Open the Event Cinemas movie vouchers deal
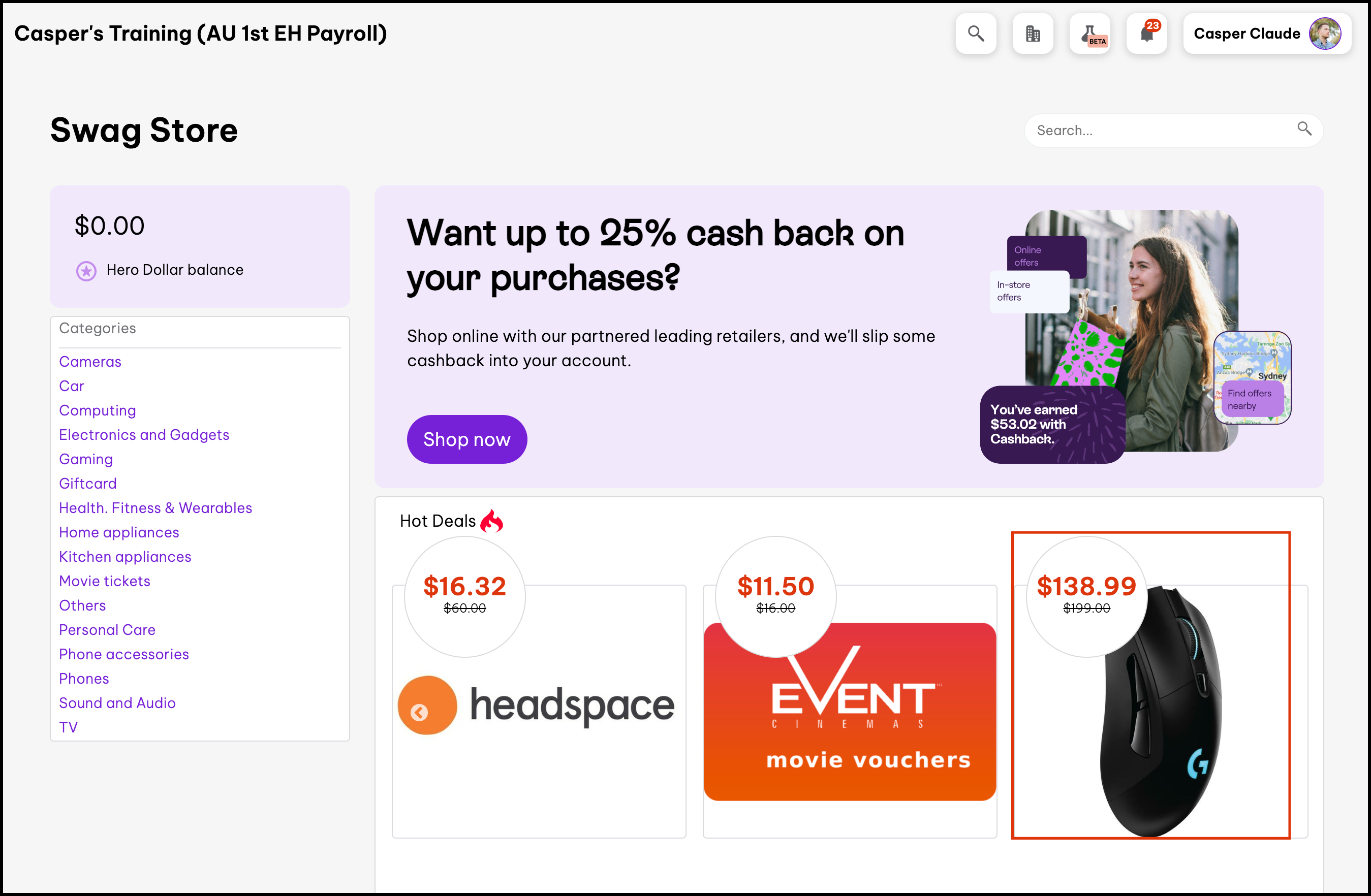The height and width of the screenshot is (896, 1371). 850,711
